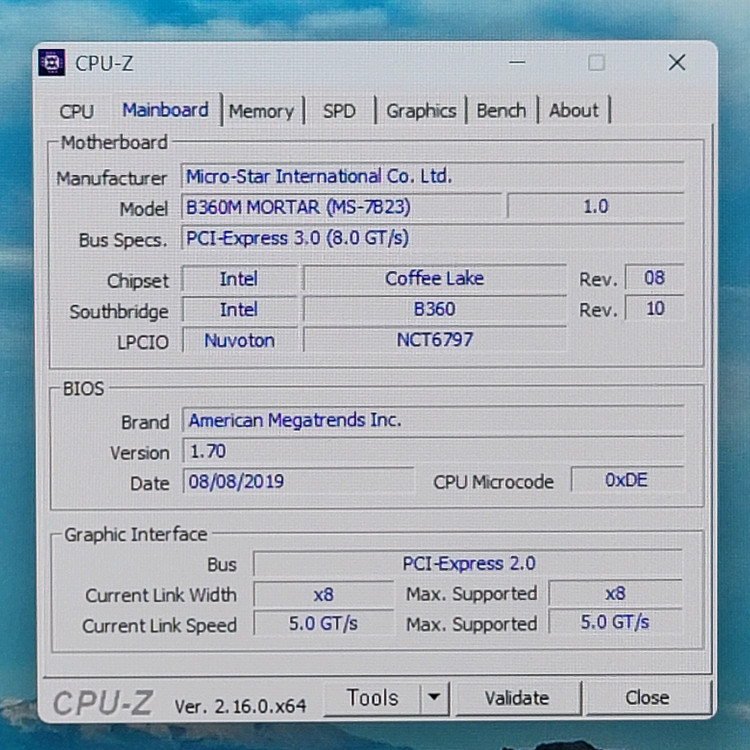Switch to the Memory tab
This screenshot has height=750, width=750.
tap(262, 111)
